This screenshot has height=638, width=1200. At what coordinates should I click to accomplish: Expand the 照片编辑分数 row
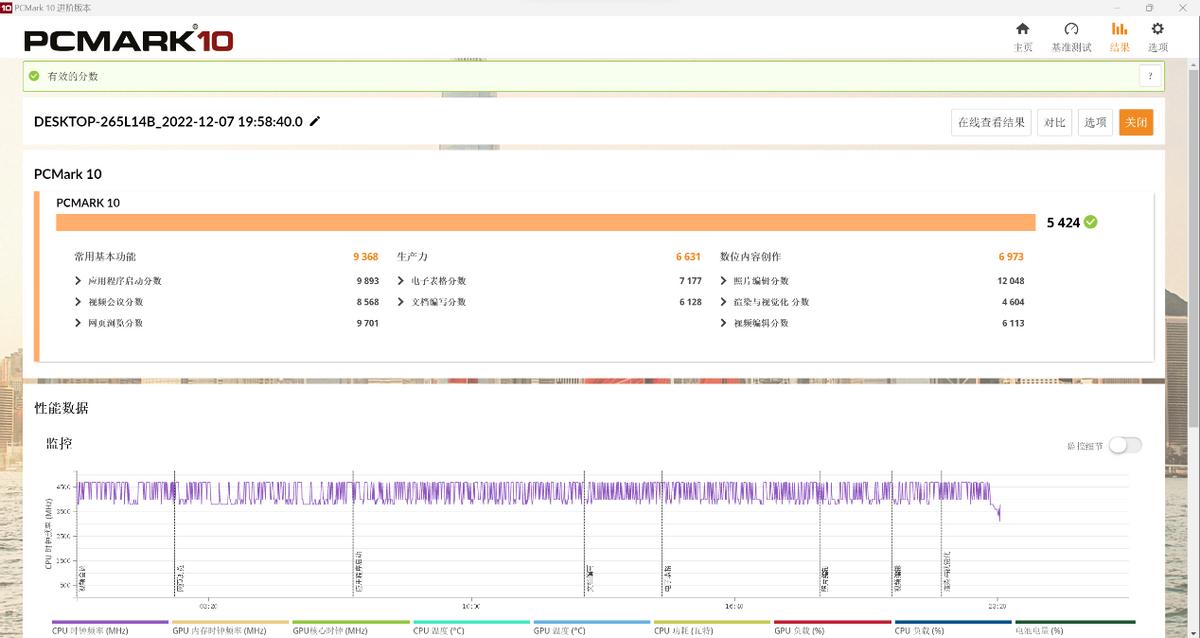coord(724,281)
